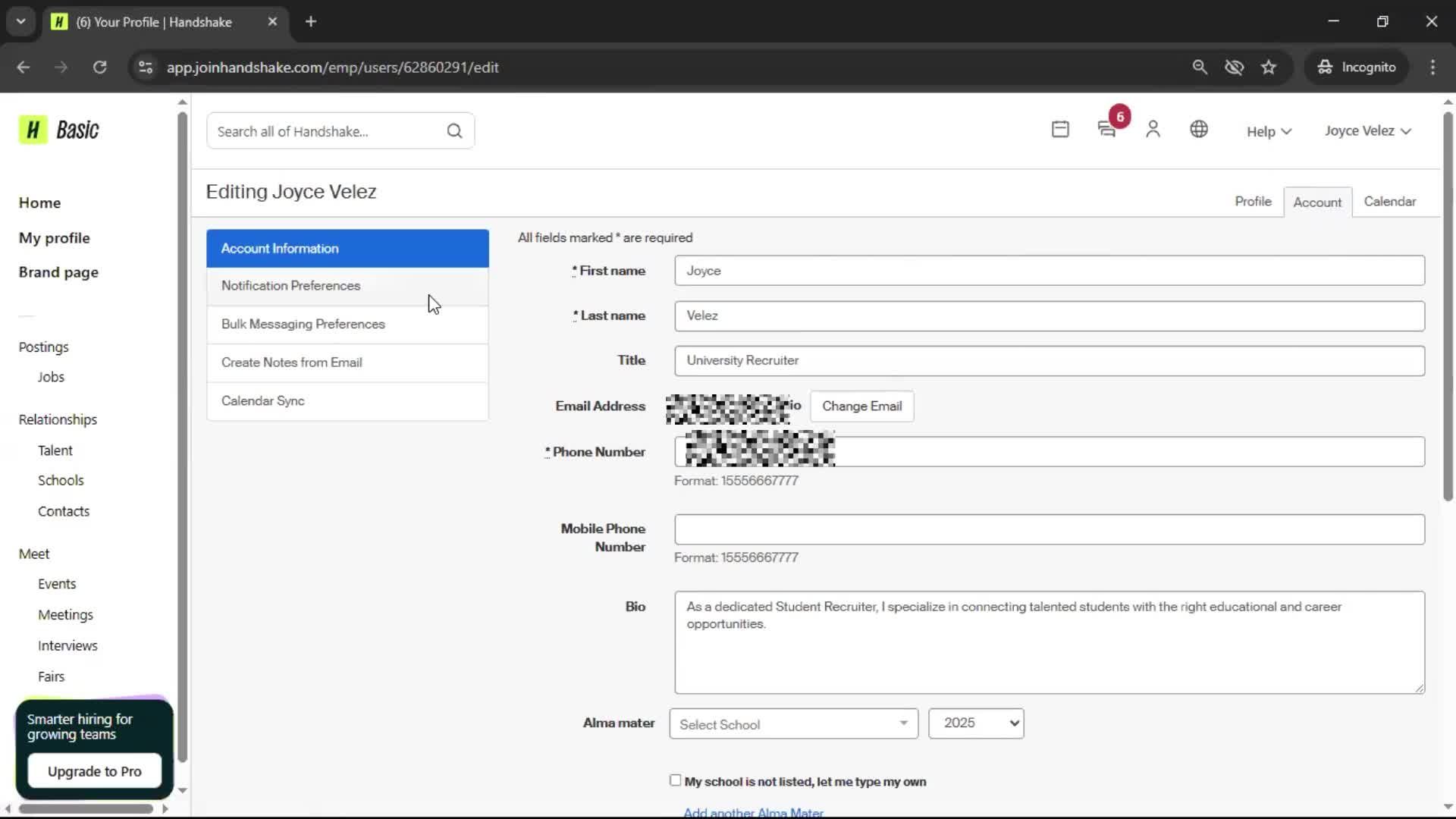The height and width of the screenshot is (819, 1456).
Task: Open the tab search dropdown arrow
Action: click(x=20, y=22)
